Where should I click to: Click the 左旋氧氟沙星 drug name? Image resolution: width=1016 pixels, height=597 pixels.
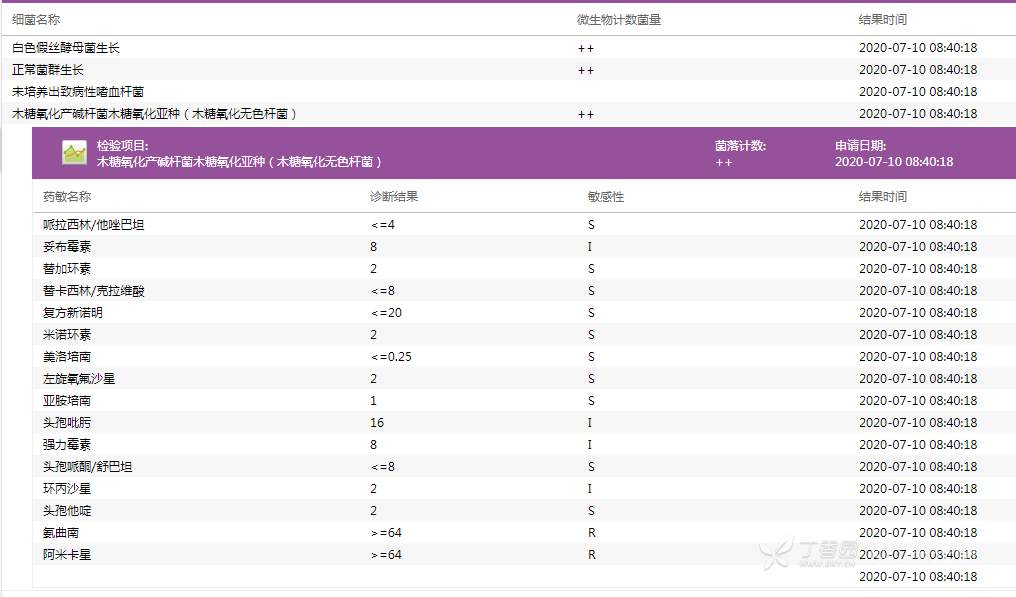[x=79, y=379]
